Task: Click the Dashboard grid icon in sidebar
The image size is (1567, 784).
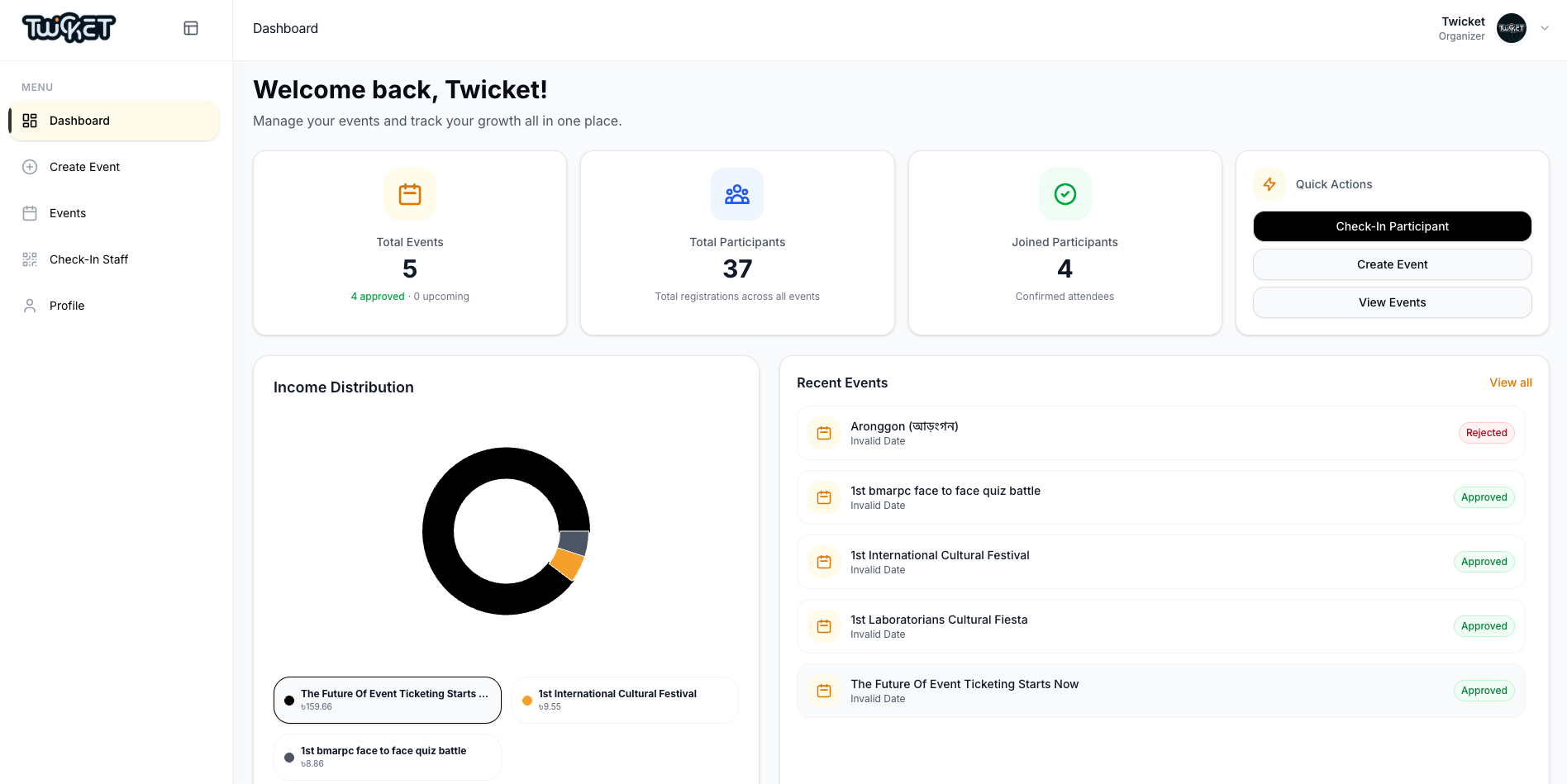Action: pos(30,121)
